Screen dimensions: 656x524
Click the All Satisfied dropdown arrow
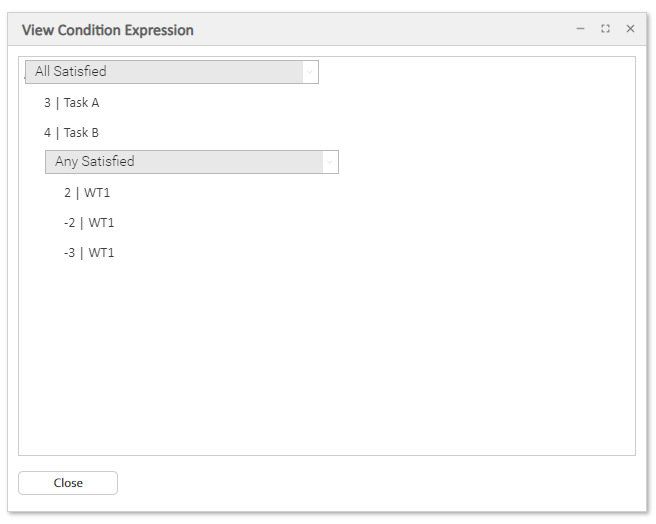tap(310, 71)
